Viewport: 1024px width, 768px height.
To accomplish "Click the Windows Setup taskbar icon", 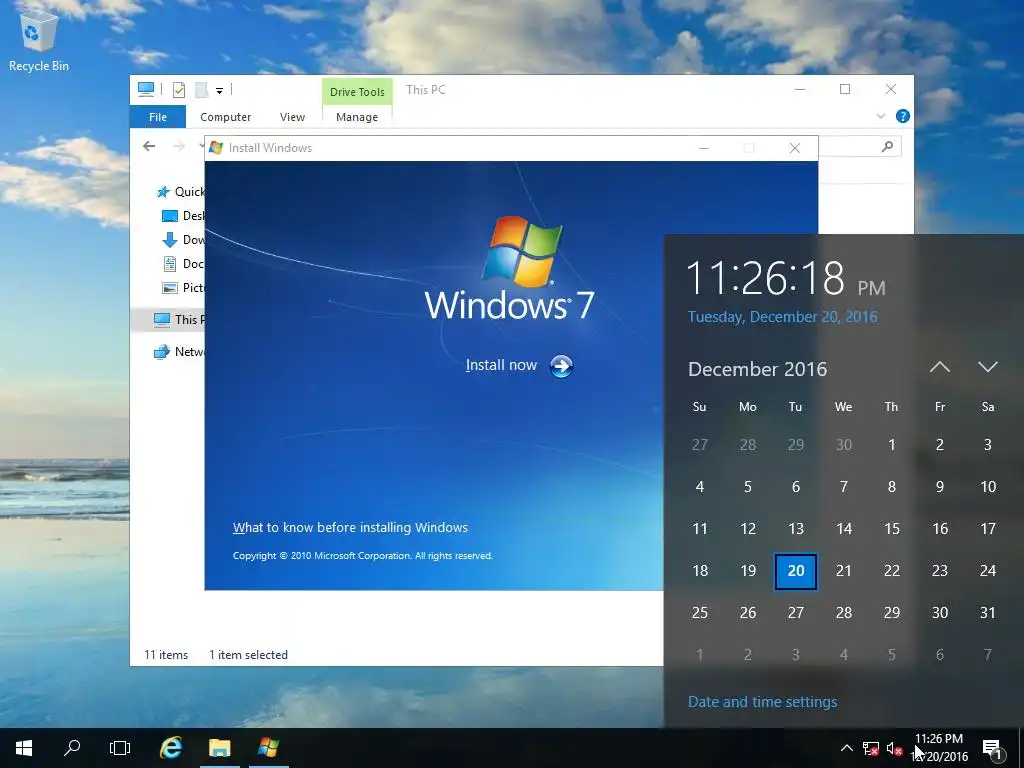I will (268, 748).
